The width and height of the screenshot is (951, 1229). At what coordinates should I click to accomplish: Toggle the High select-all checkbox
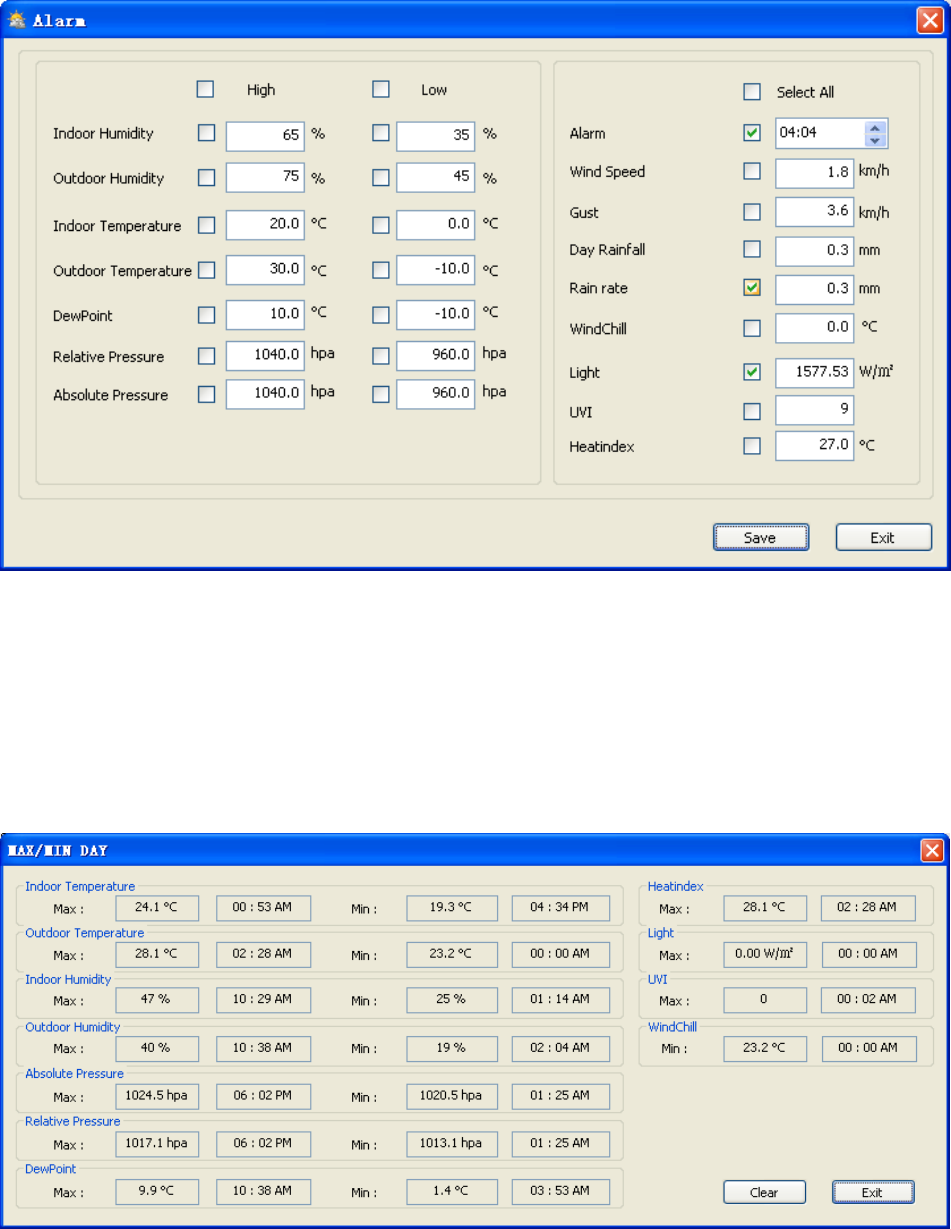point(205,89)
